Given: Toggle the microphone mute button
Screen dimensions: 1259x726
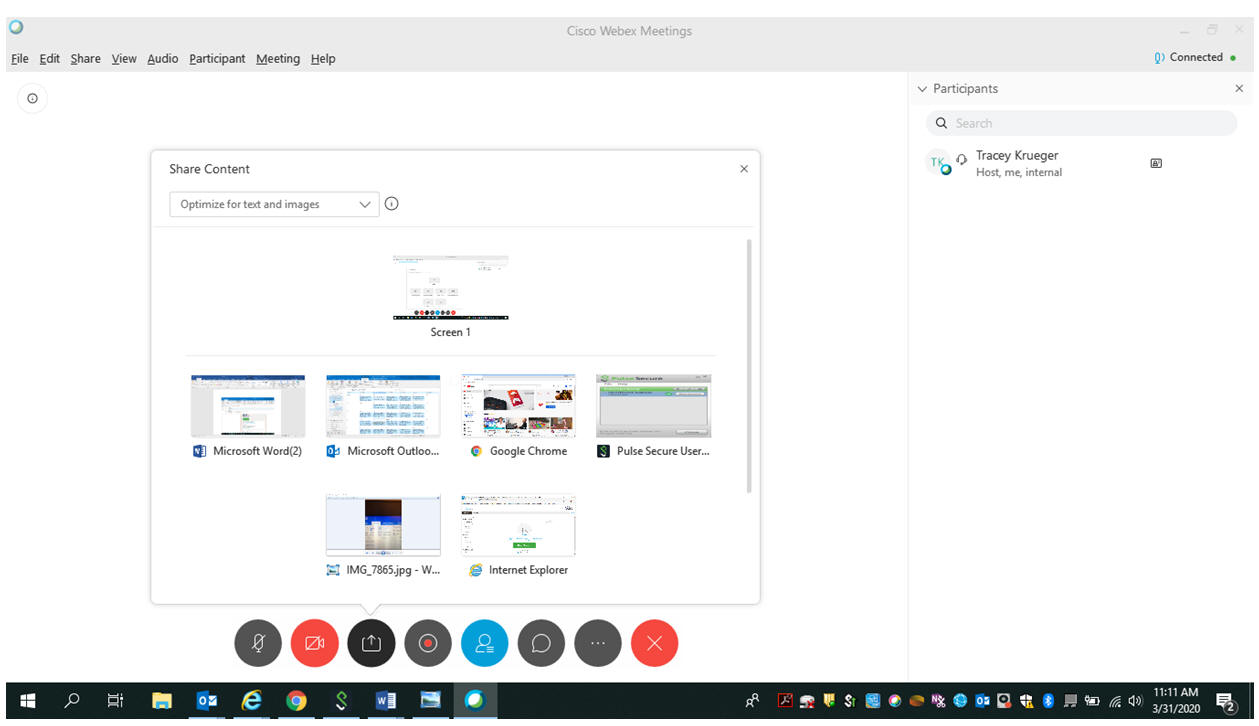Looking at the screenshot, I should coord(258,643).
